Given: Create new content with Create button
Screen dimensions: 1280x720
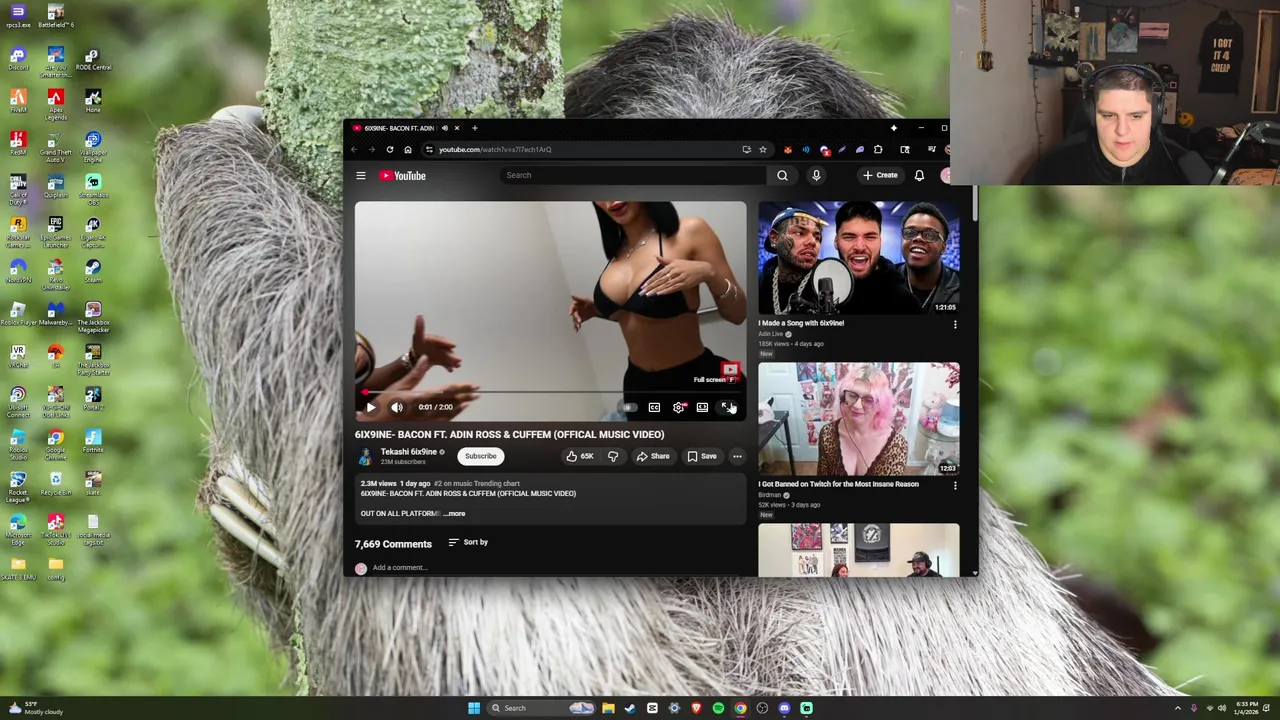Looking at the screenshot, I should point(880,176).
